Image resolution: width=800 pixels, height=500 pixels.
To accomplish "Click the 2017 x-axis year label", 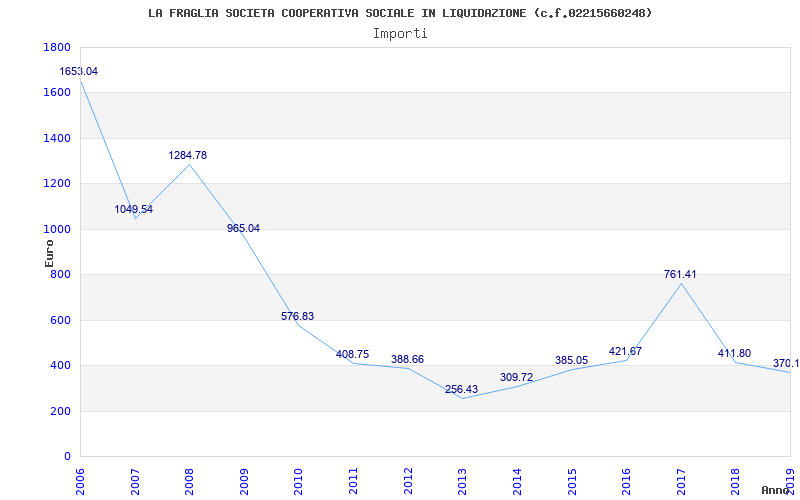I will point(681,482).
